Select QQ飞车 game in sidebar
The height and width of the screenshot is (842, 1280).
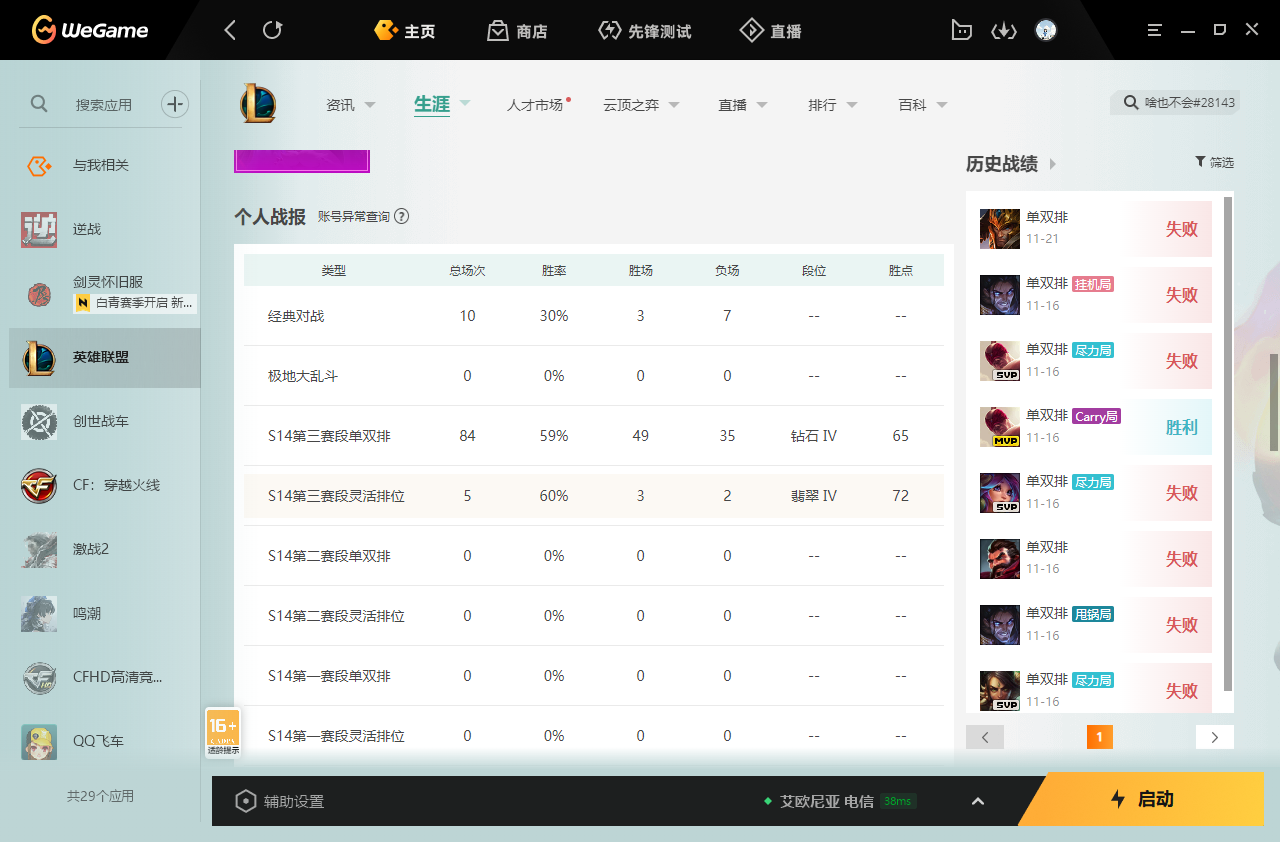(x=100, y=741)
